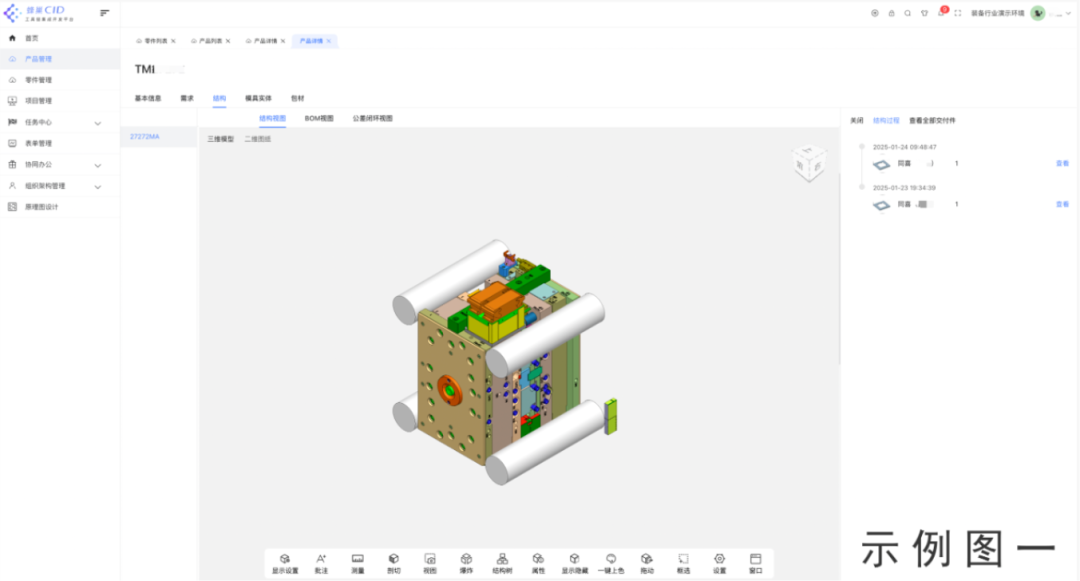The image size is (1080, 581).
Task: Expand 组织架构管理 submenu chevron
Action: pos(98,187)
